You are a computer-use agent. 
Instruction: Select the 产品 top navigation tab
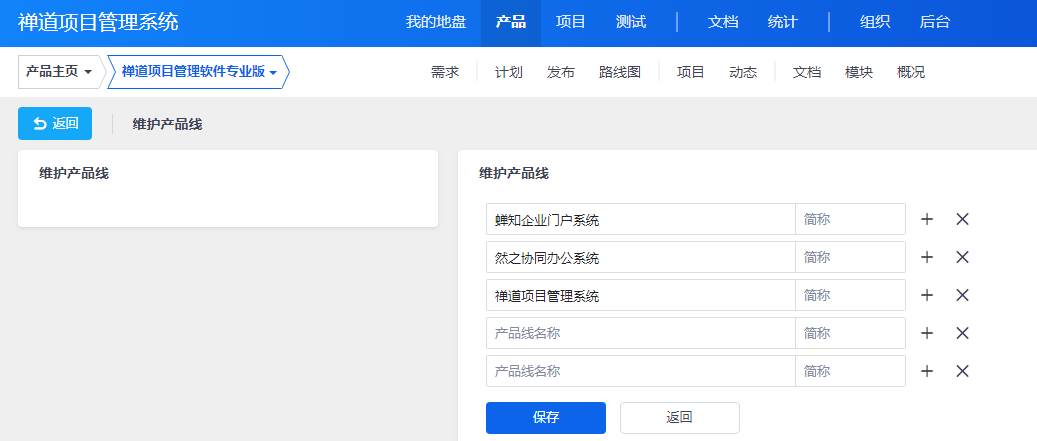coord(511,22)
